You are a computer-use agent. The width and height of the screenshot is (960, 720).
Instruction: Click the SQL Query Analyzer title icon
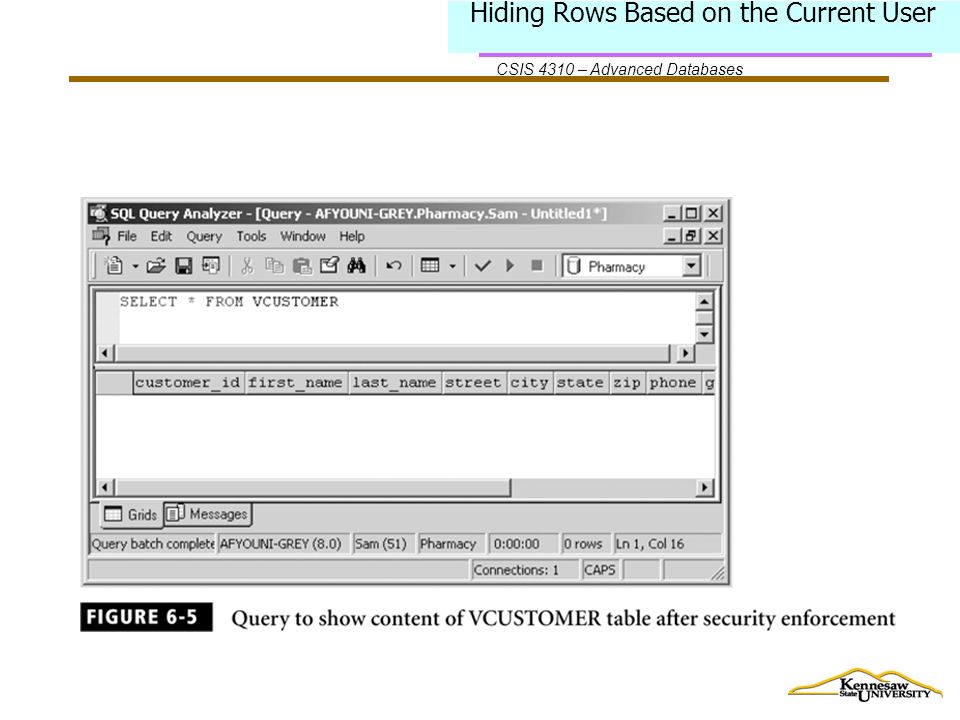98,213
